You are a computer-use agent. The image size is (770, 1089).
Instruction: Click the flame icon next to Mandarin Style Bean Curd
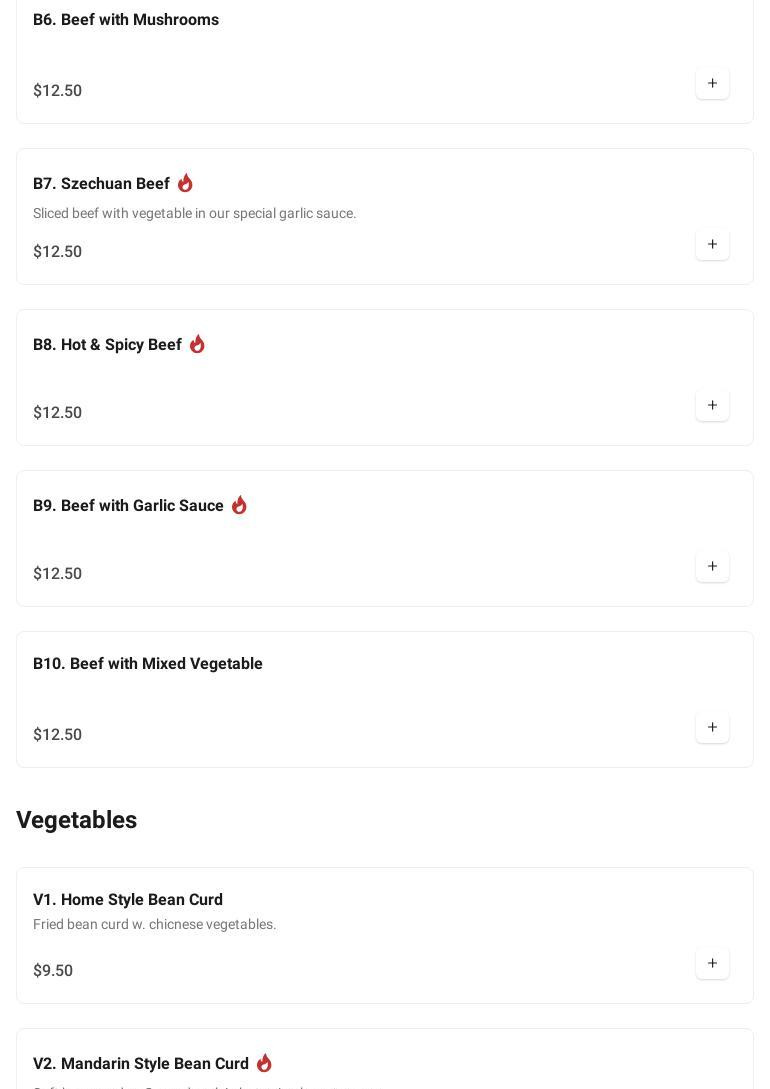264,1063
